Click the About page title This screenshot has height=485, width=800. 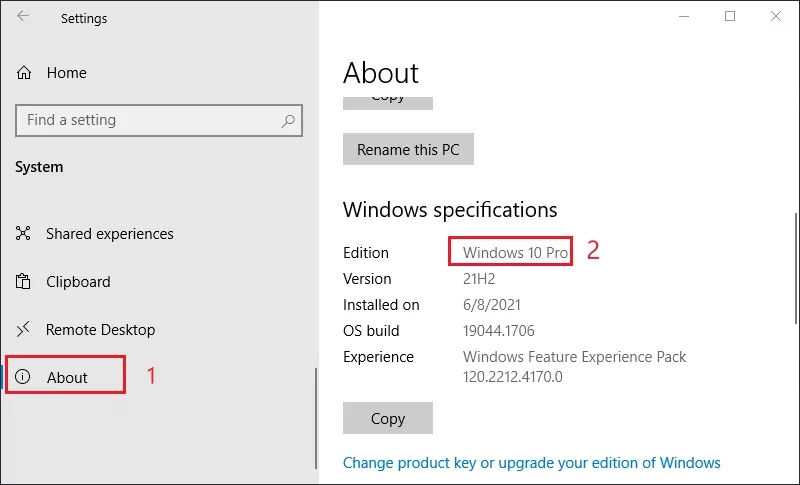pyautogui.click(x=381, y=73)
